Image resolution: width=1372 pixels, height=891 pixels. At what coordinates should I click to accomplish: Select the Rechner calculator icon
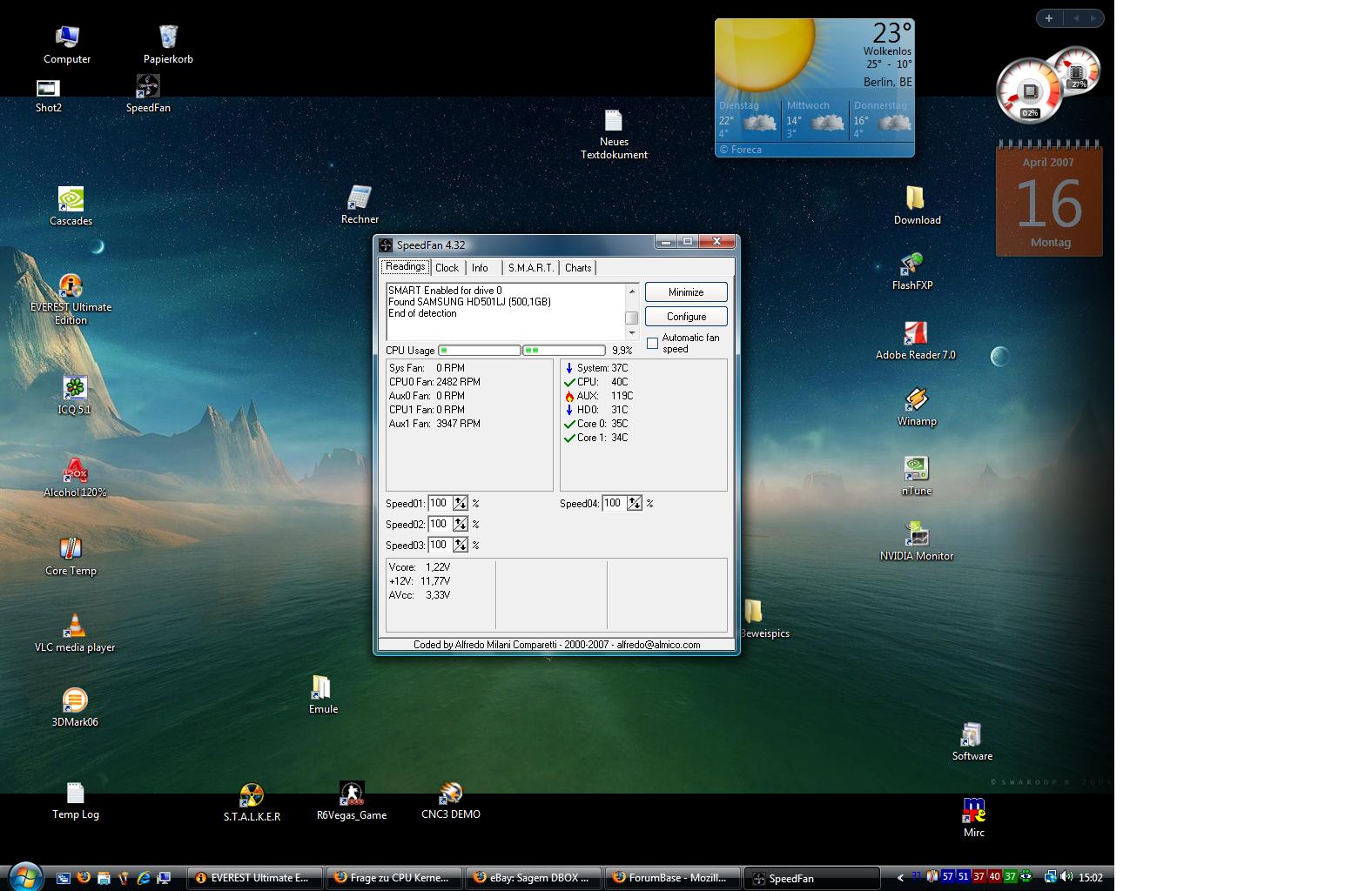(360, 205)
